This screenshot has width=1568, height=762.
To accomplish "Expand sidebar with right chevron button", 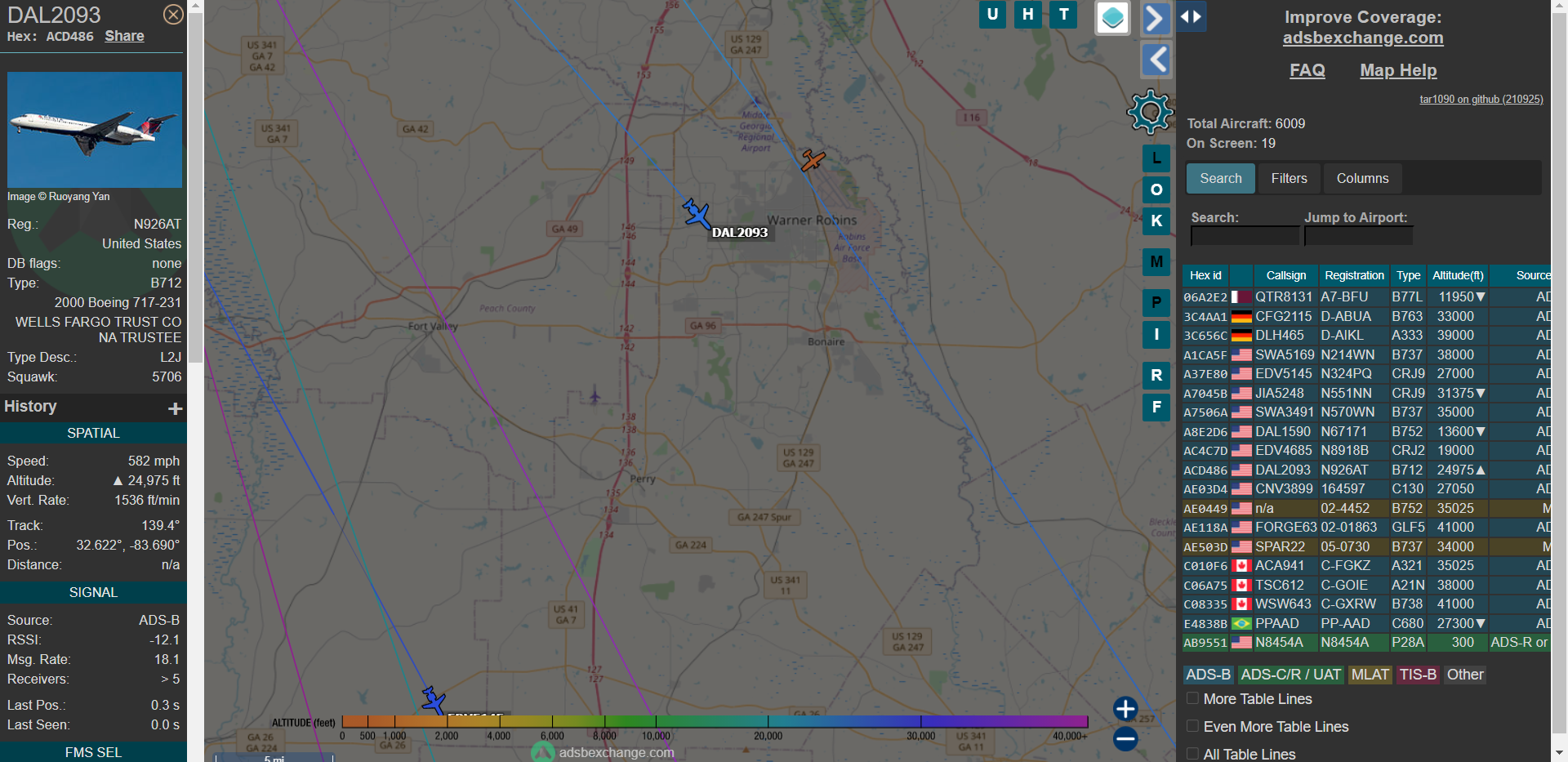I will point(1156,18).
